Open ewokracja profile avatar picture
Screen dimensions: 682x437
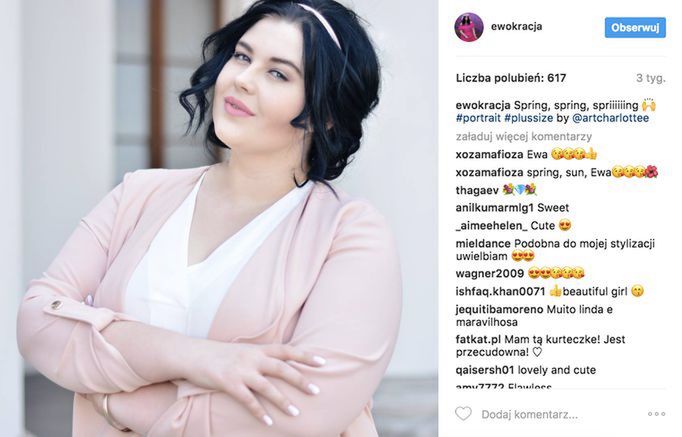pyautogui.click(x=469, y=27)
